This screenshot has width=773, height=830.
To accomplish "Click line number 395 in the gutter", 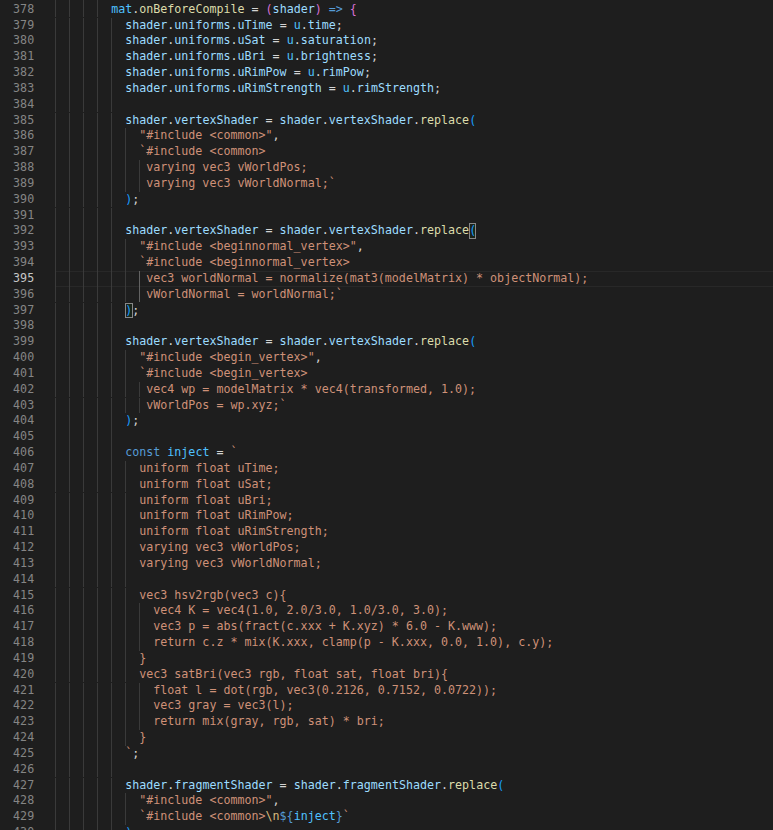I will tap(22, 278).
